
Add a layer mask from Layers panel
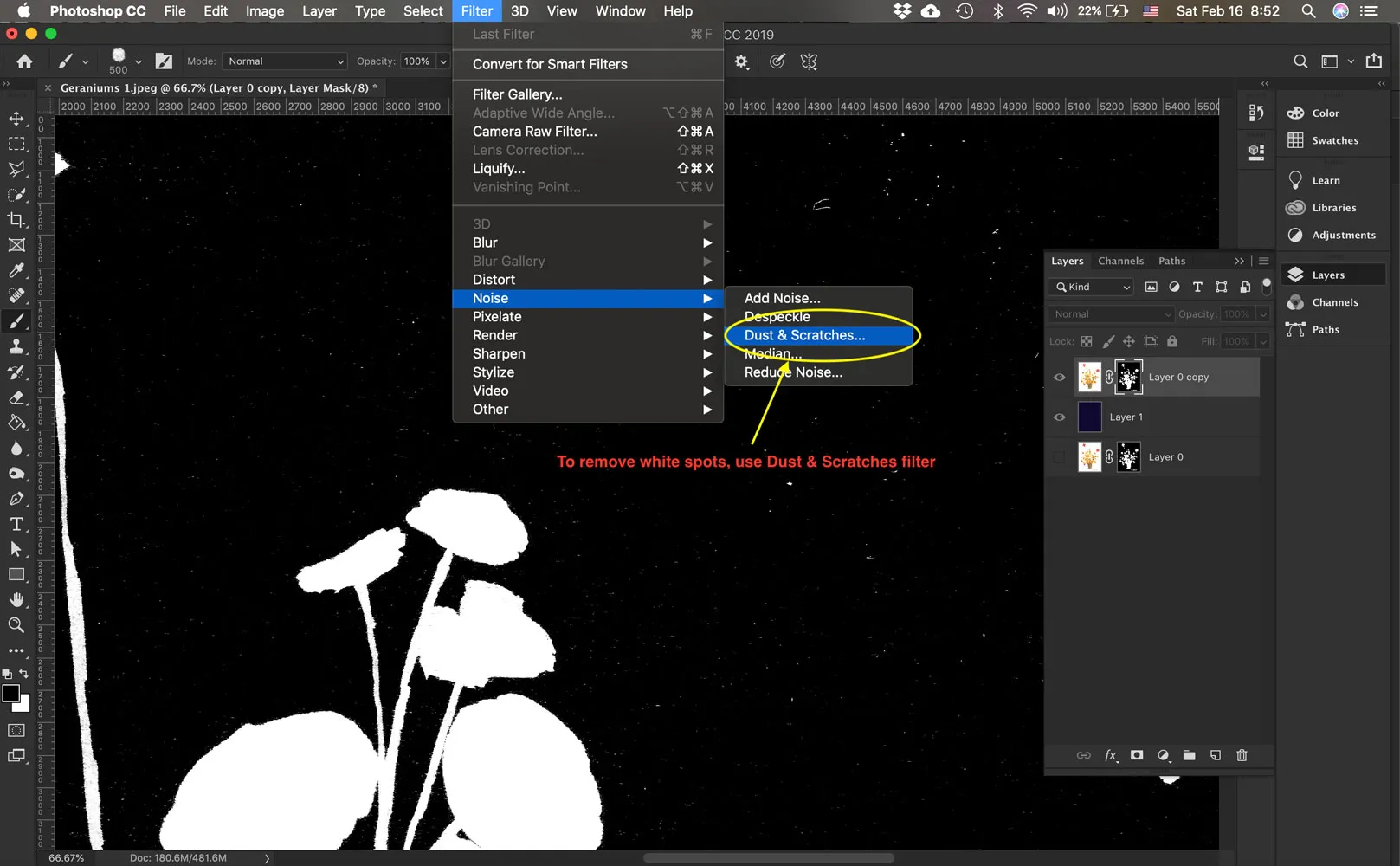pos(1137,755)
